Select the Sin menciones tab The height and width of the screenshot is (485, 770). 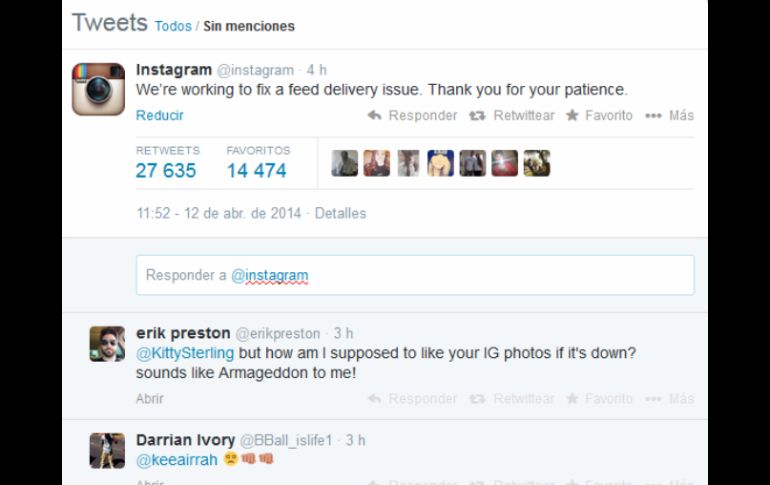pyautogui.click(x=249, y=26)
